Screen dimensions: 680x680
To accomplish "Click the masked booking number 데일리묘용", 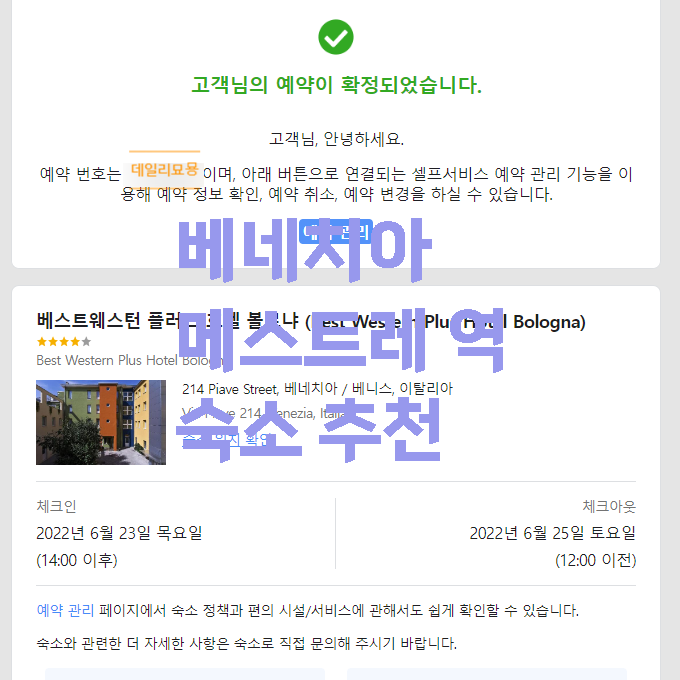I will (164, 170).
